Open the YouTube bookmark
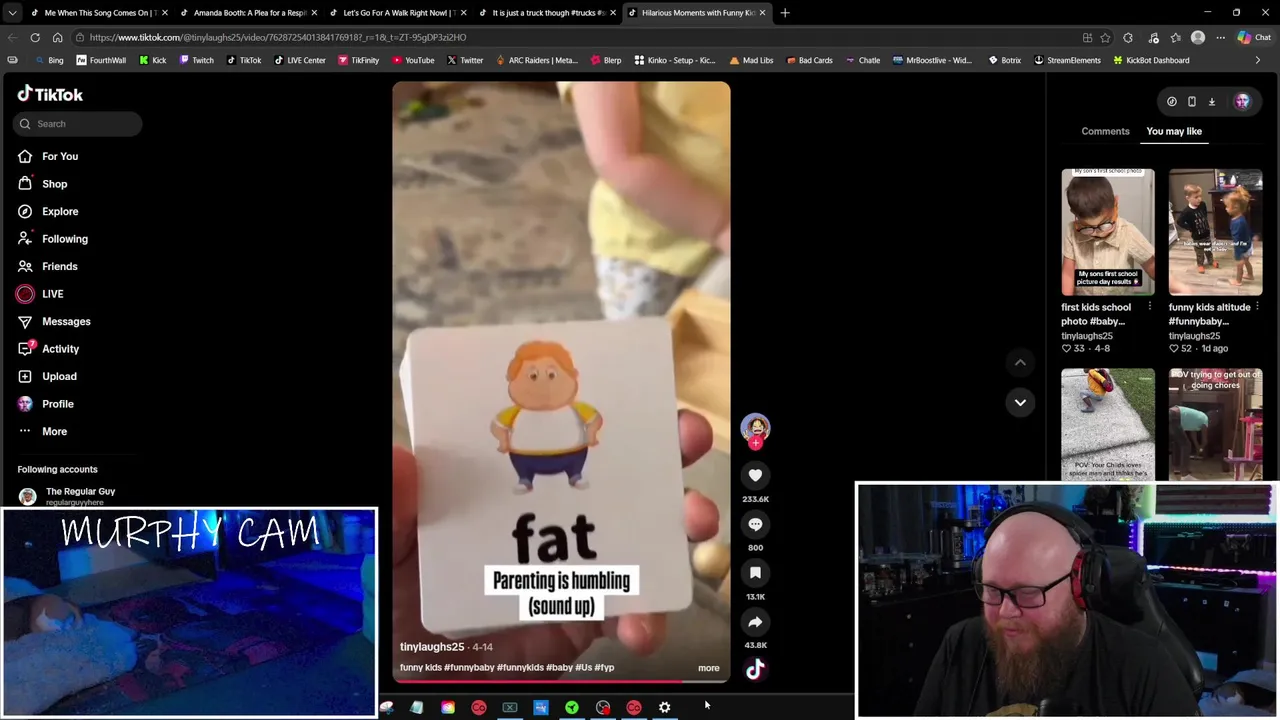1280x720 pixels. [x=413, y=60]
